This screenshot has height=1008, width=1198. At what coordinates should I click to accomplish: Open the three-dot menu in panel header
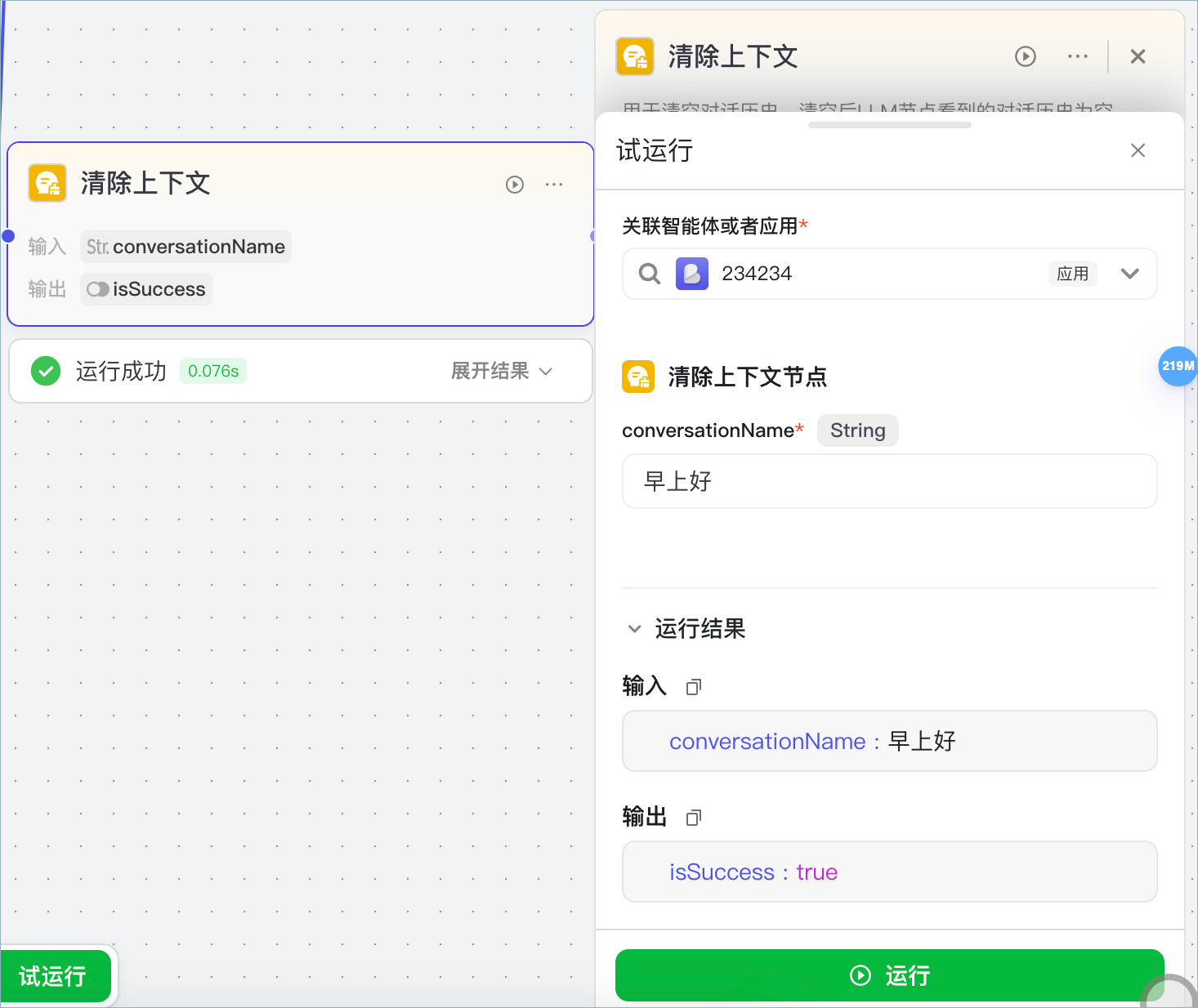click(x=1078, y=56)
